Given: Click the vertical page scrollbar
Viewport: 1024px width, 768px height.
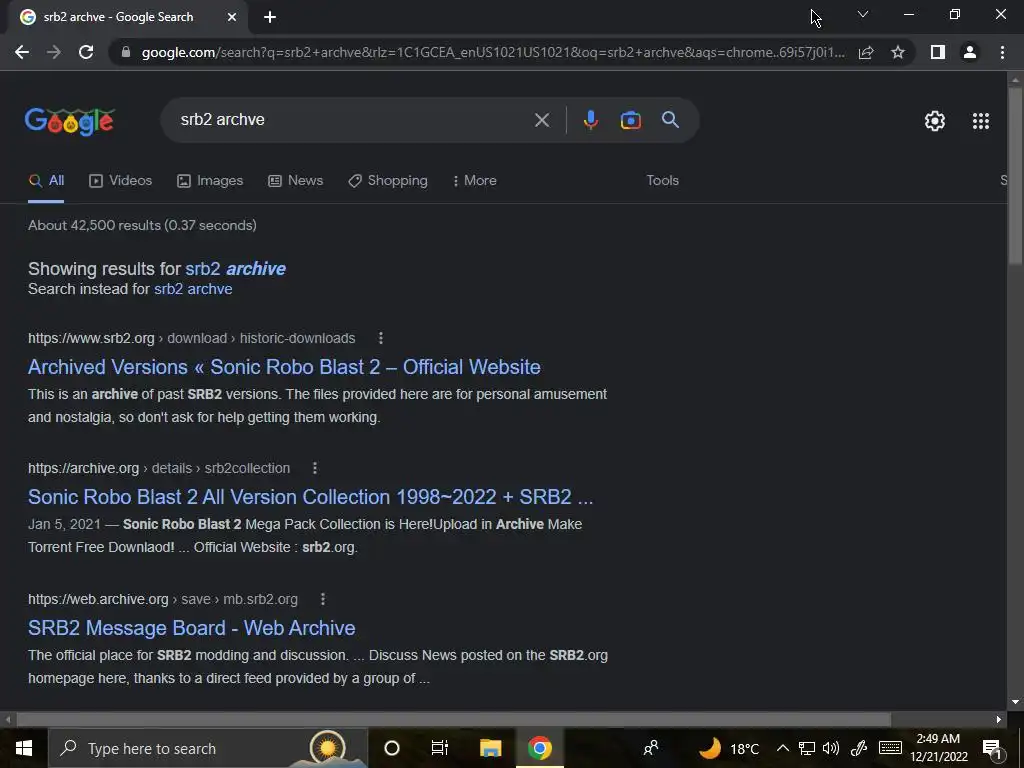Looking at the screenshot, I should point(1015,176).
